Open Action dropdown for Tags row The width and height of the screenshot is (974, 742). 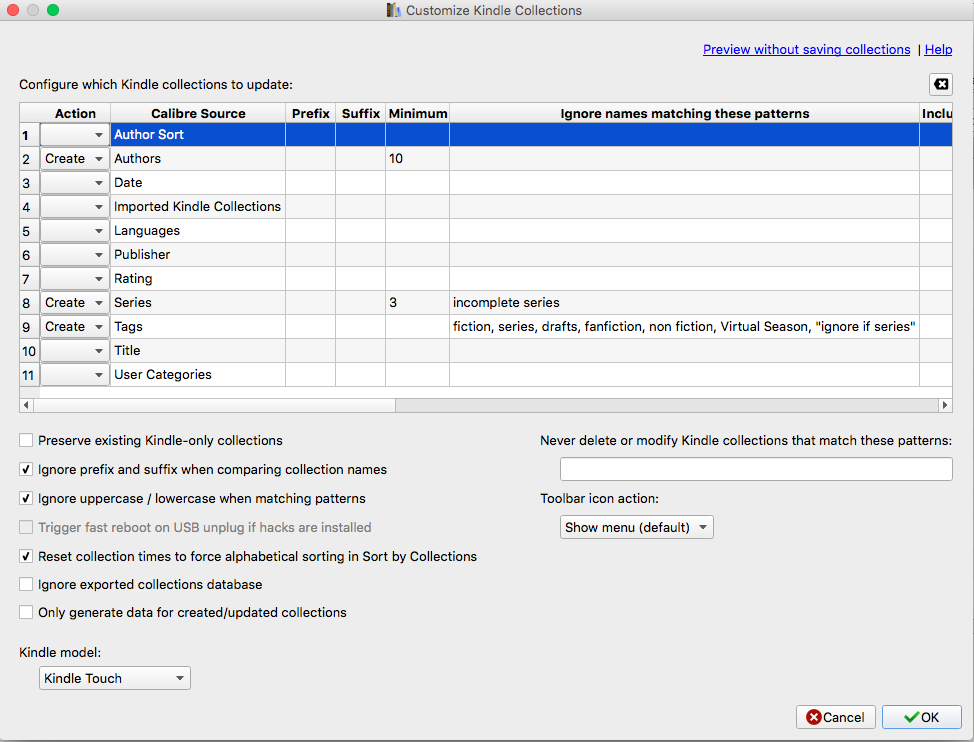coord(75,327)
